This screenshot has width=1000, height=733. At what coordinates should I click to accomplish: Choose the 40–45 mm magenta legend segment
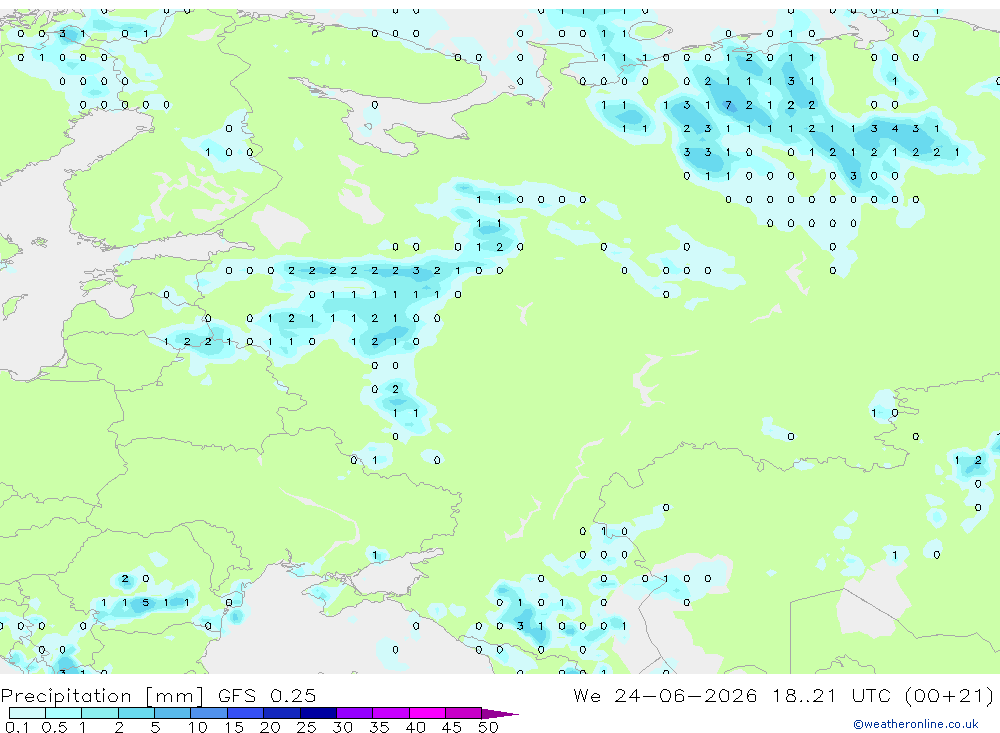427,713
